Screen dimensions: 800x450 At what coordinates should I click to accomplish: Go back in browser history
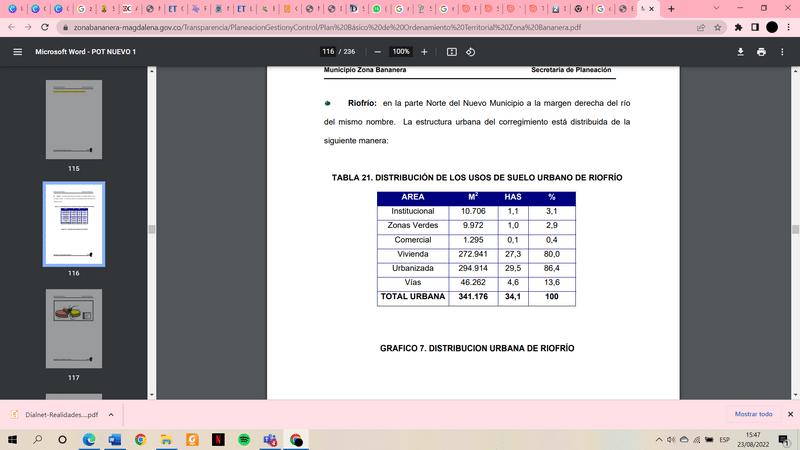coord(12,27)
